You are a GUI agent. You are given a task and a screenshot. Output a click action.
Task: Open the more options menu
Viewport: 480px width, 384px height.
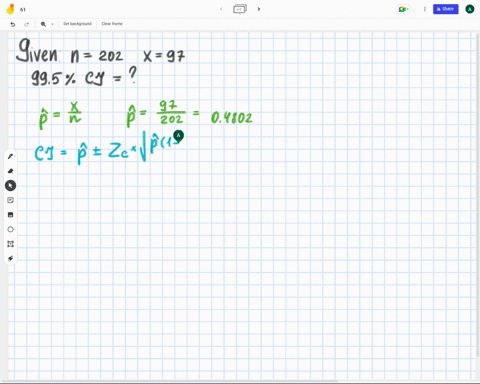(x=424, y=9)
